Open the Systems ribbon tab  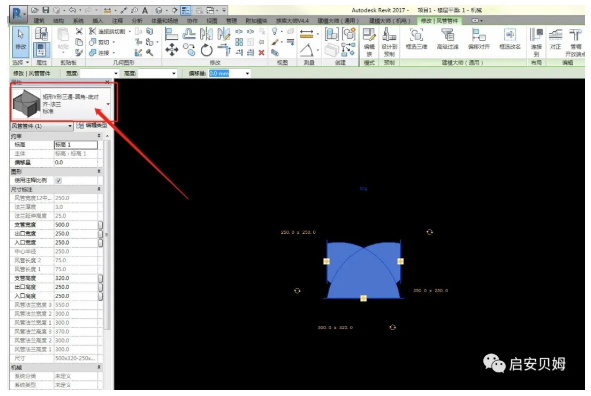[78, 20]
